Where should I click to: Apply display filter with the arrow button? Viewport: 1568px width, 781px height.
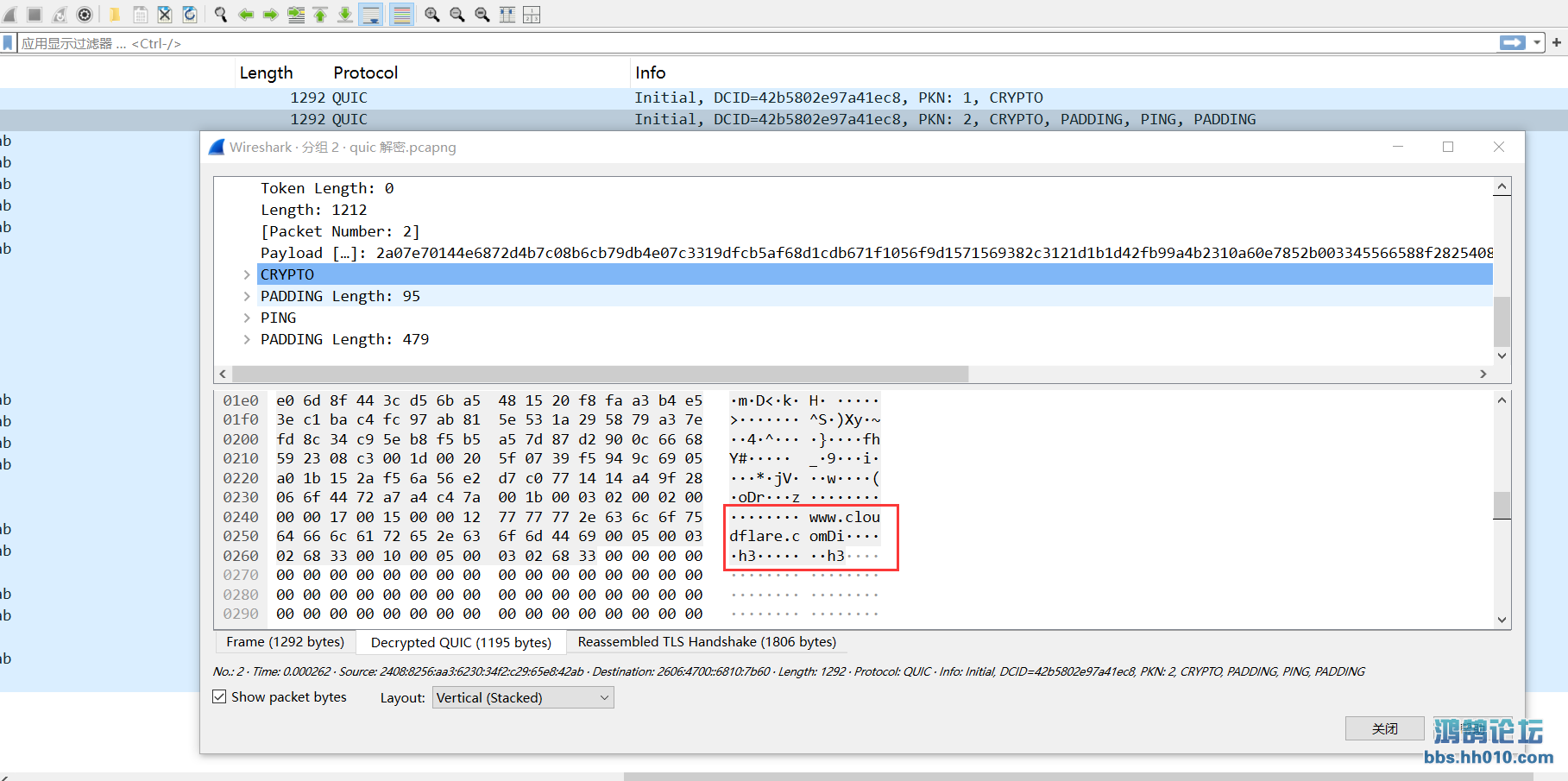click(x=1513, y=43)
